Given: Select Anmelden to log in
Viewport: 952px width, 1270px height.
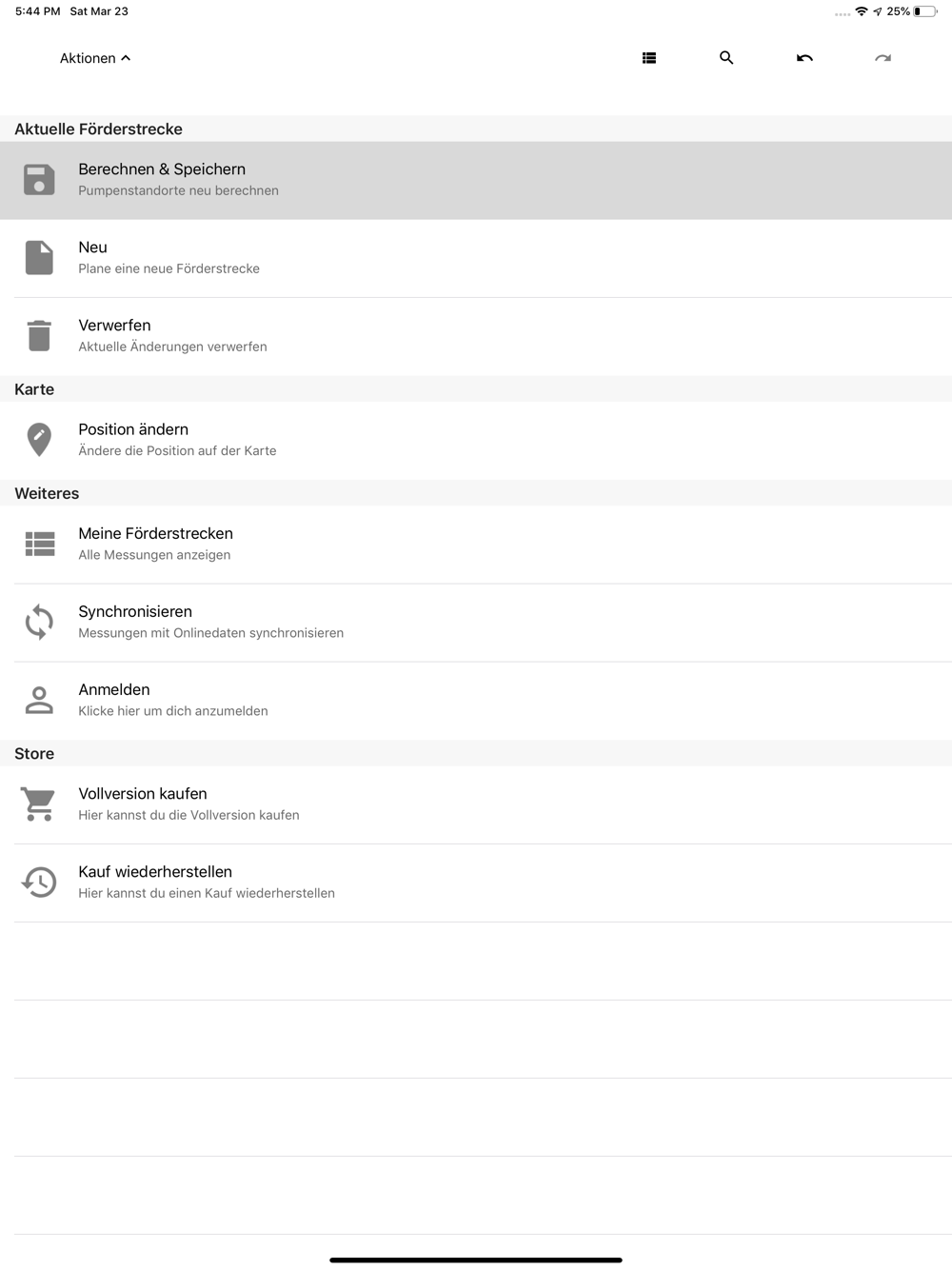Looking at the screenshot, I should (476, 702).
